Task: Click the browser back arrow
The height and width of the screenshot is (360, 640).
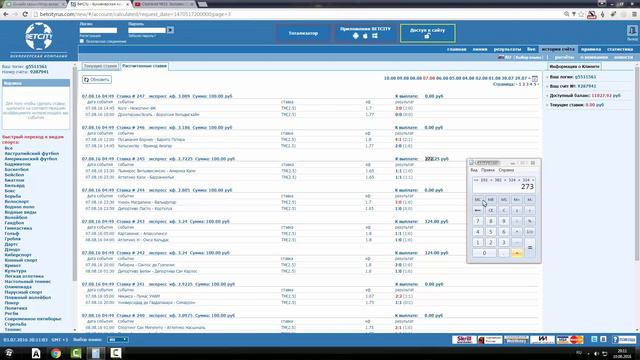Action: [x=6, y=14]
